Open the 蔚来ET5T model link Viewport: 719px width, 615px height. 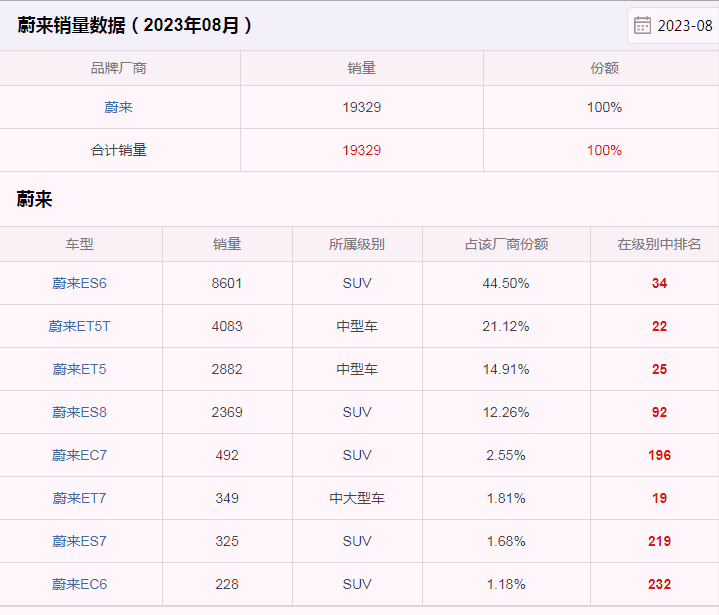pos(79,326)
